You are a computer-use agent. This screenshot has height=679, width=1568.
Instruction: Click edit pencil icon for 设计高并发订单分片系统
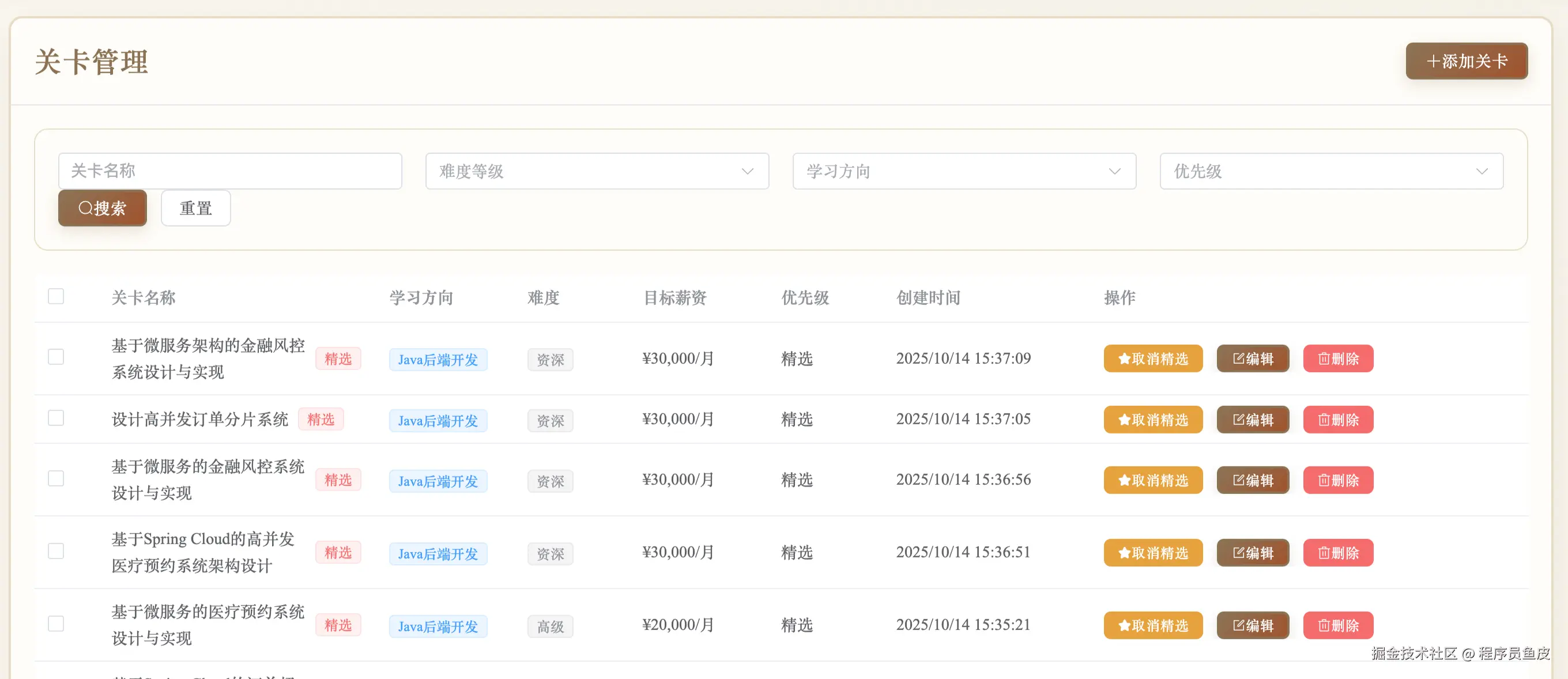tap(1238, 420)
